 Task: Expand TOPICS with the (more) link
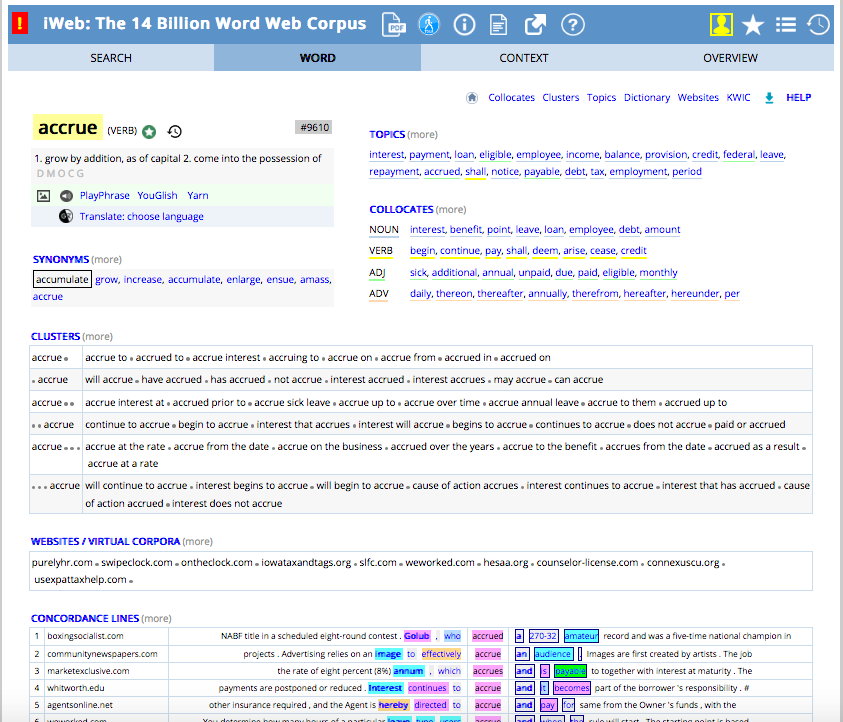point(423,134)
